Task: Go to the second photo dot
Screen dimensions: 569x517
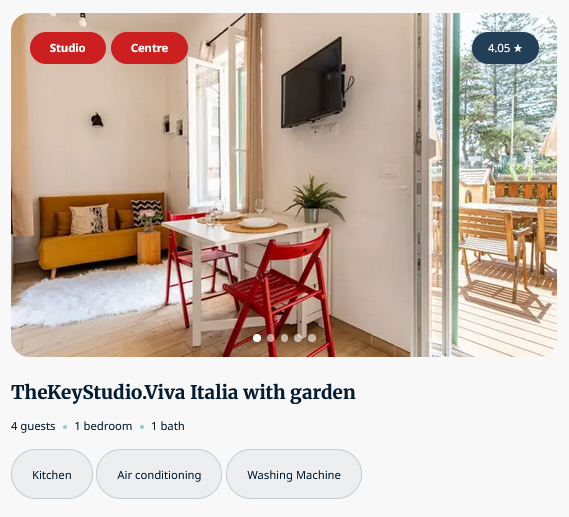Action: point(270,338)
